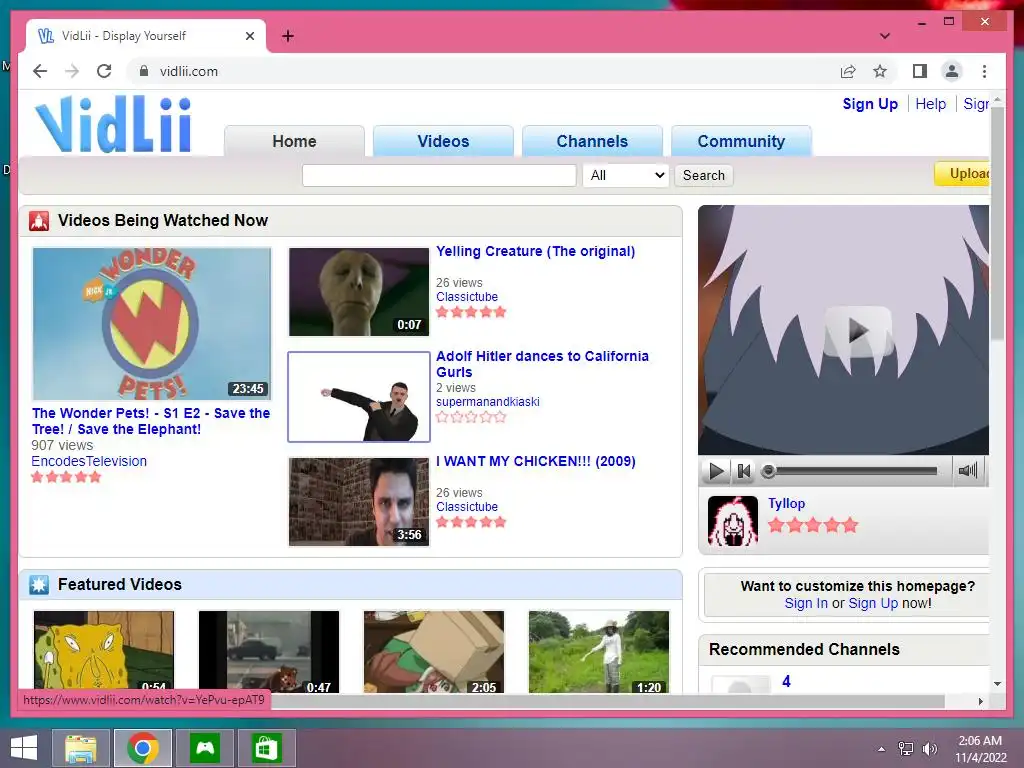Click Chrome icon in taskbar
The height and width of the screenshot is (768, 1024).
143,748
